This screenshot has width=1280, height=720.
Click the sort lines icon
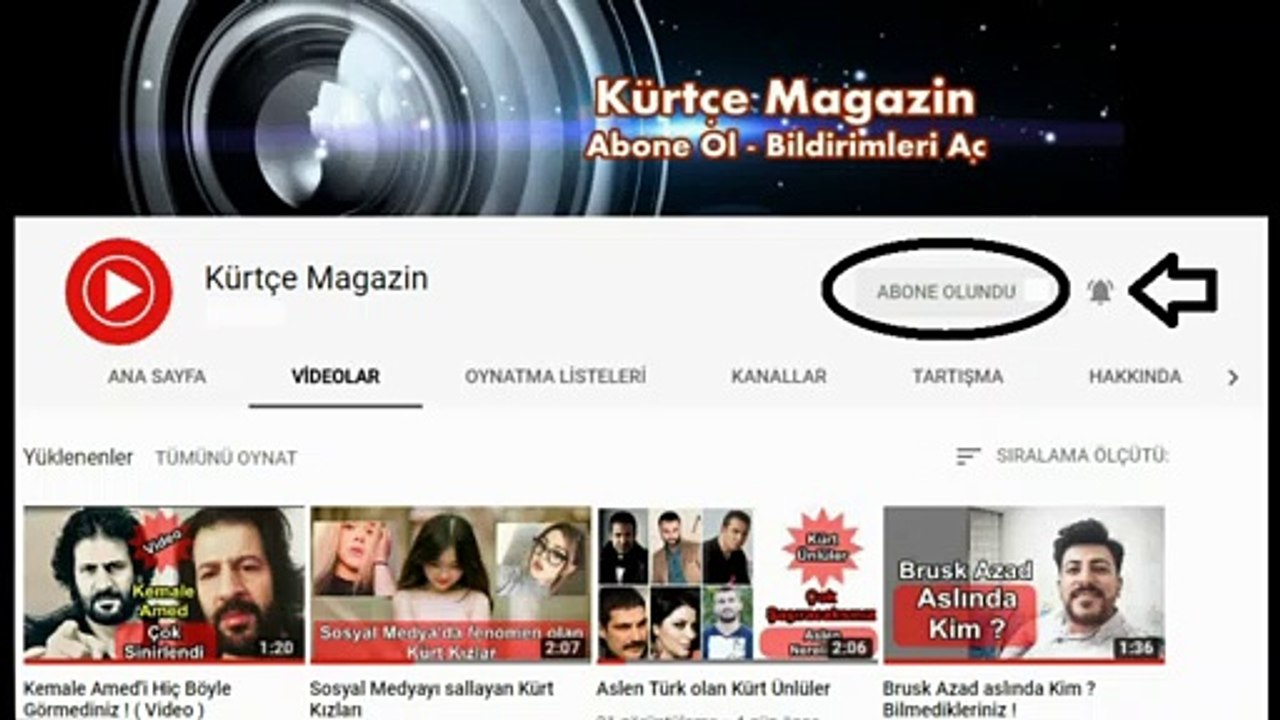[x=968, y=456]
